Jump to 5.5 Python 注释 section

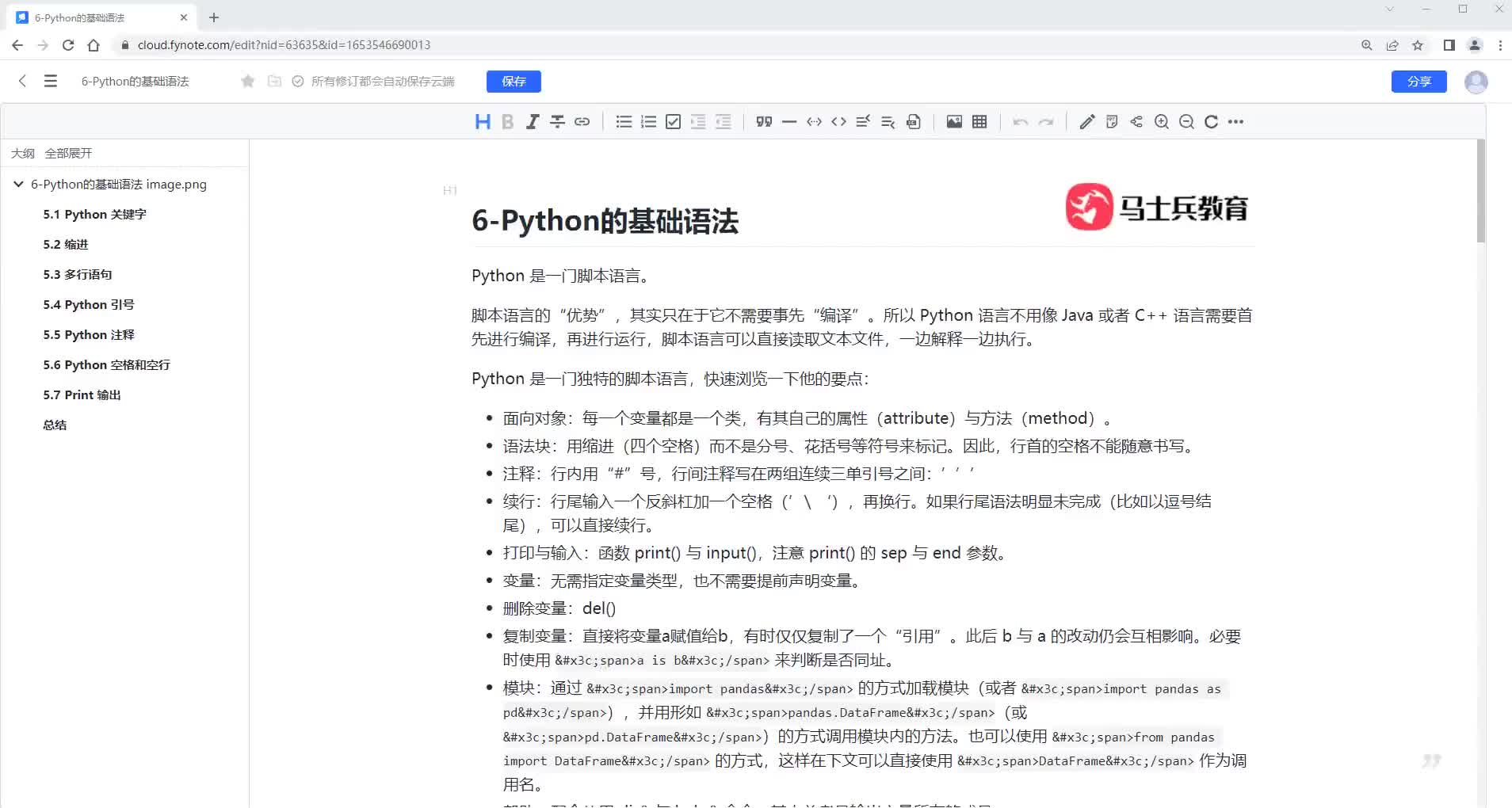[89, 335]
